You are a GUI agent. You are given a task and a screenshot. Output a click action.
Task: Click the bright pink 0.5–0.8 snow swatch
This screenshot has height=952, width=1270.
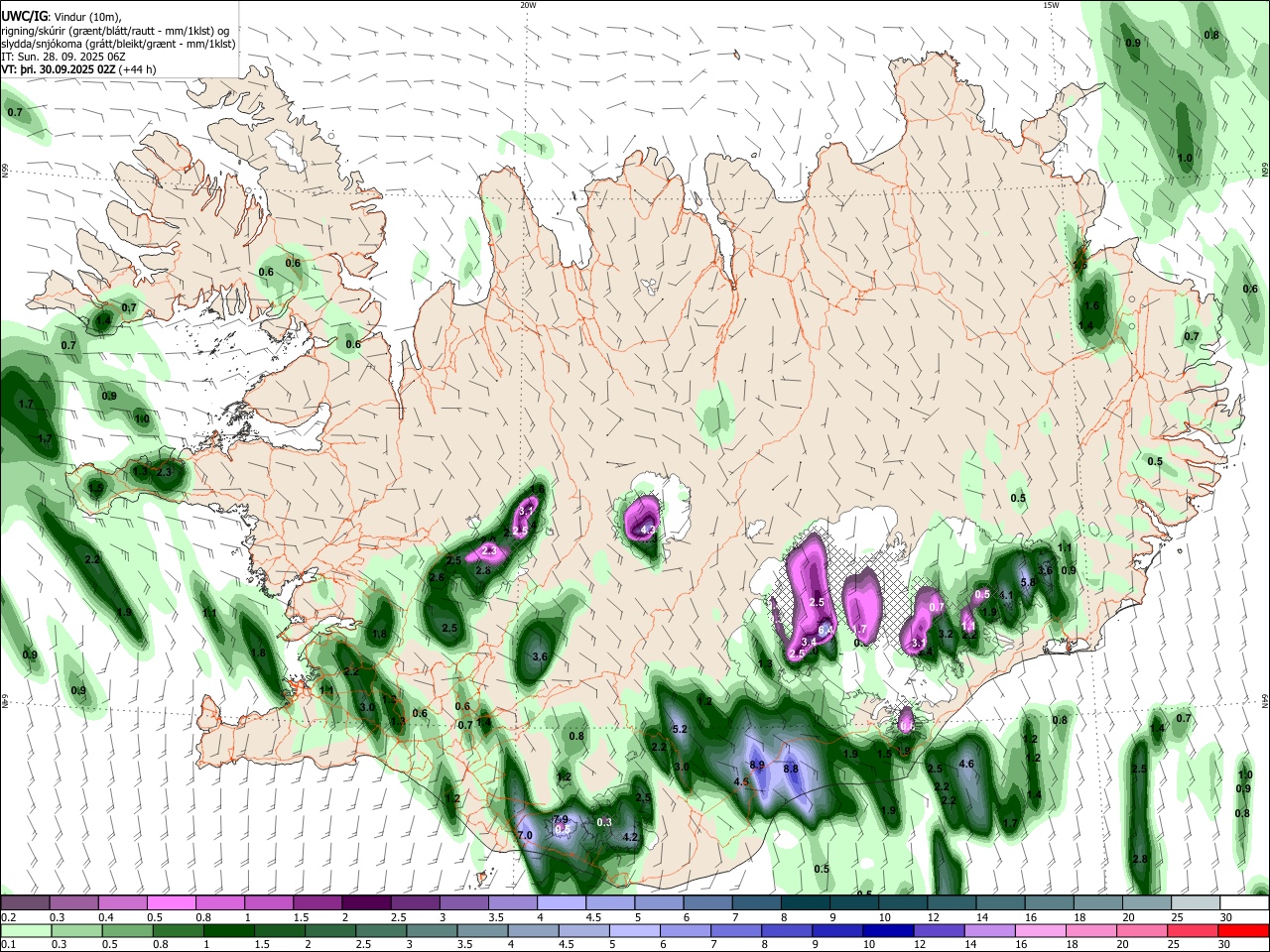(171, 903)
